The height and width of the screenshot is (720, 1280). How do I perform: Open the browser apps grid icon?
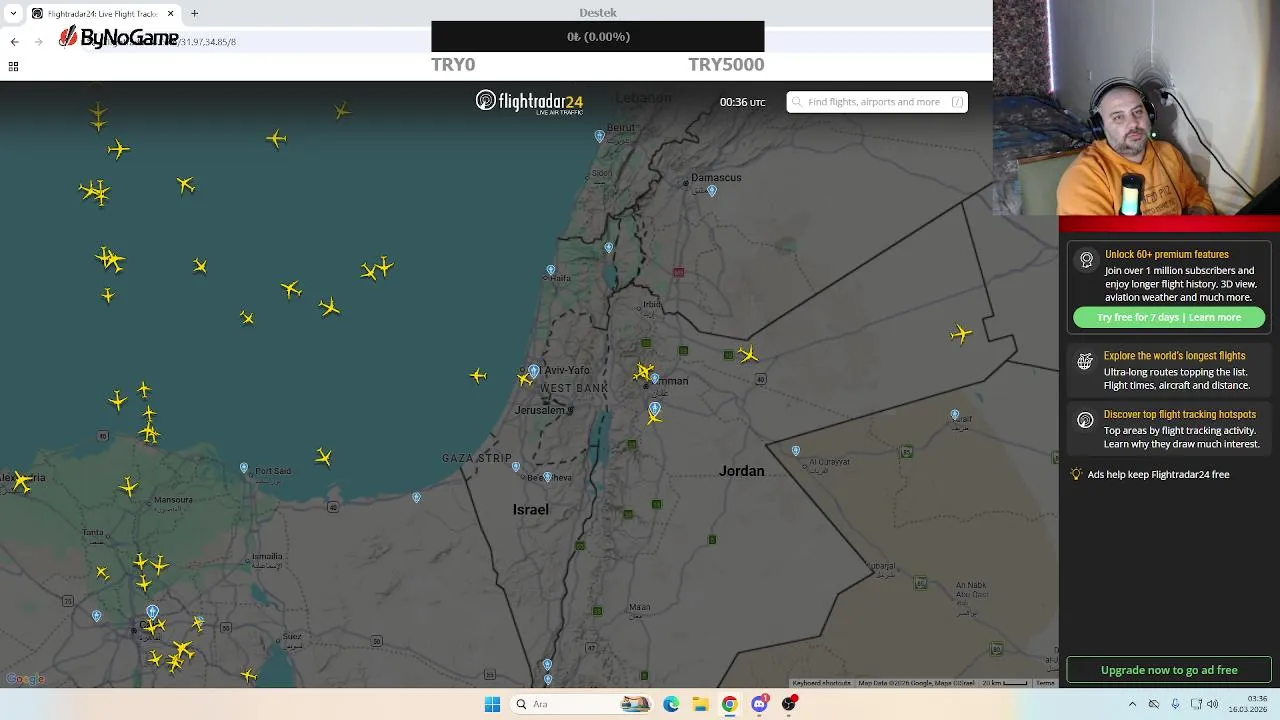13,66
